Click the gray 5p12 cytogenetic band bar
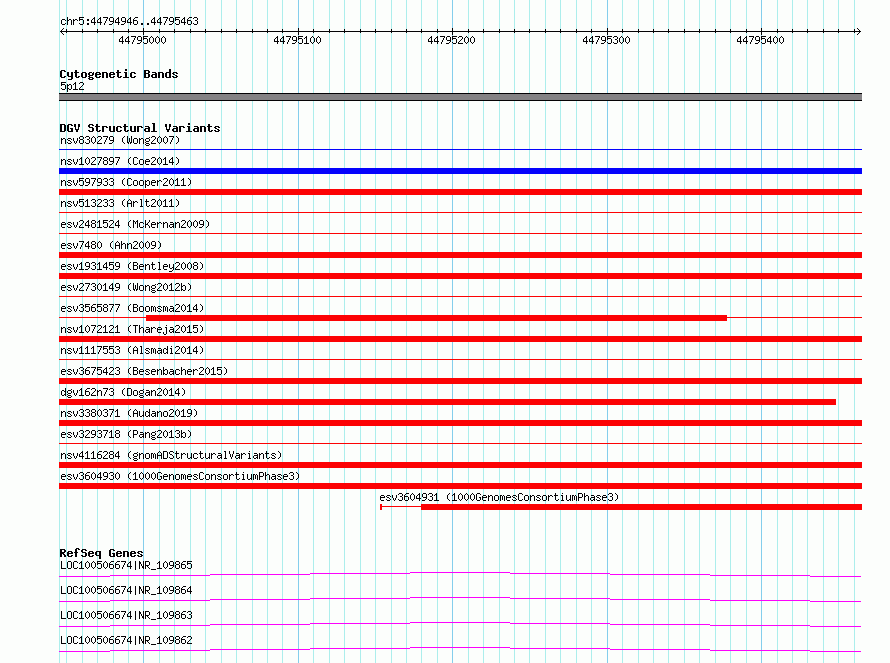 (x=460, y=97)
